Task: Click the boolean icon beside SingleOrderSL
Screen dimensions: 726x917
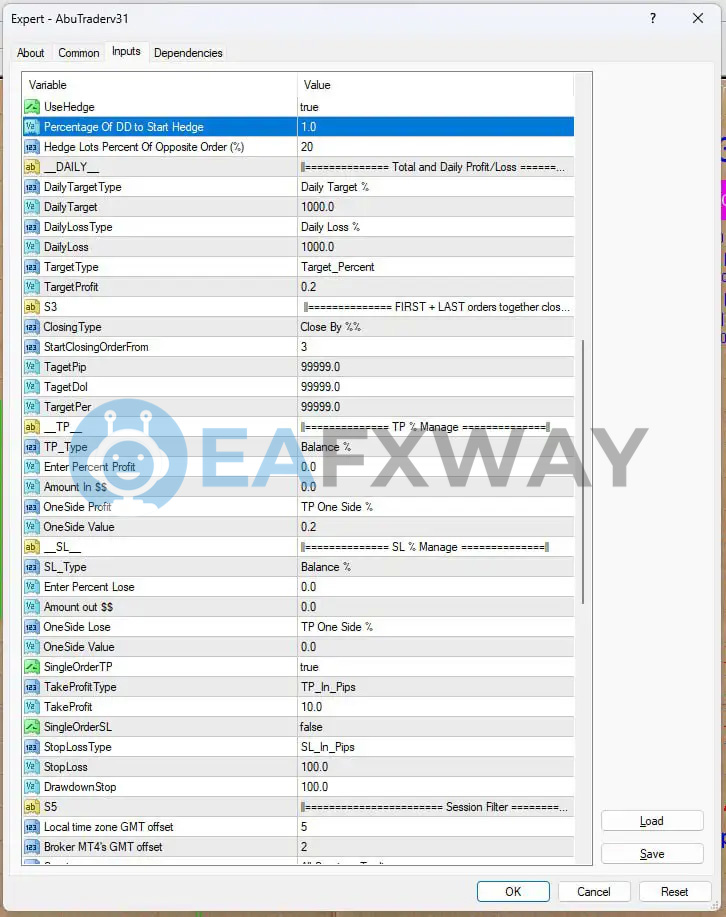Action: (x=32, y=727)
